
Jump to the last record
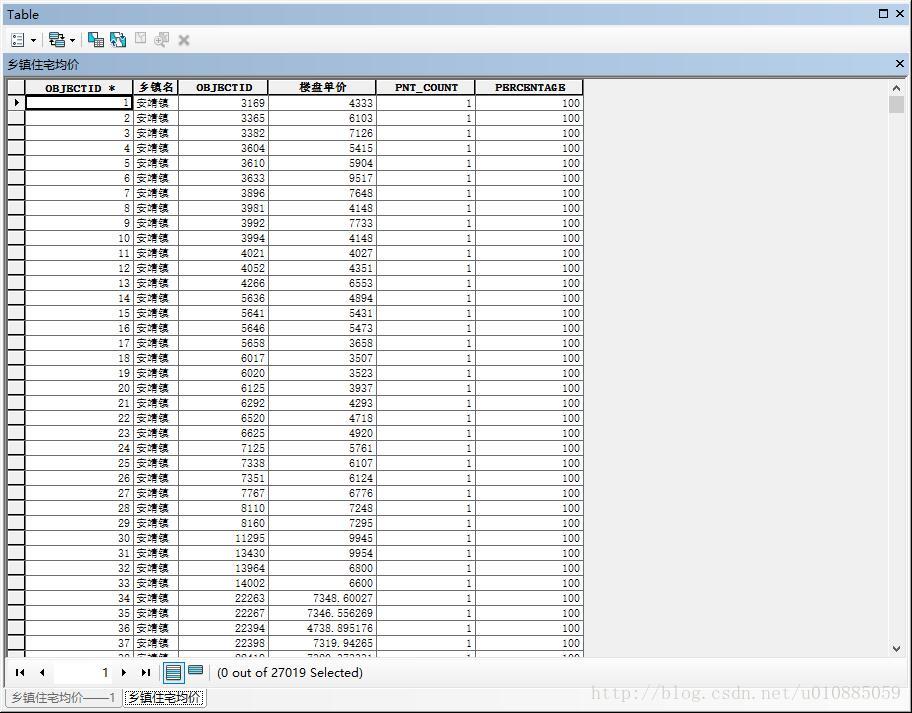click(x=145, y=672)
